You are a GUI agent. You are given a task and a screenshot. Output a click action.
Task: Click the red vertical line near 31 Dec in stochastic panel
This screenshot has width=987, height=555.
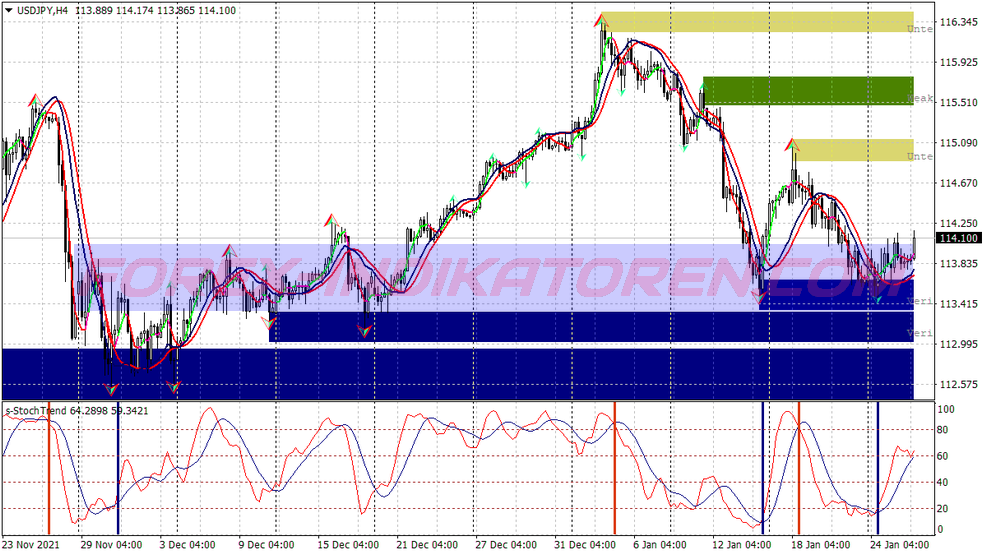click(614, 468)
